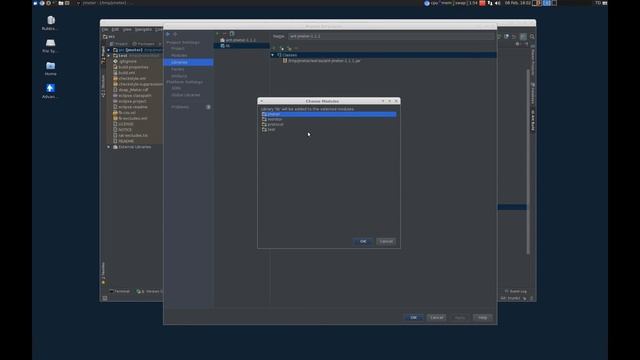Open Edit menu in IDE menu bar
The height and width of the screenshot is (360, 640).
(115, 29)
